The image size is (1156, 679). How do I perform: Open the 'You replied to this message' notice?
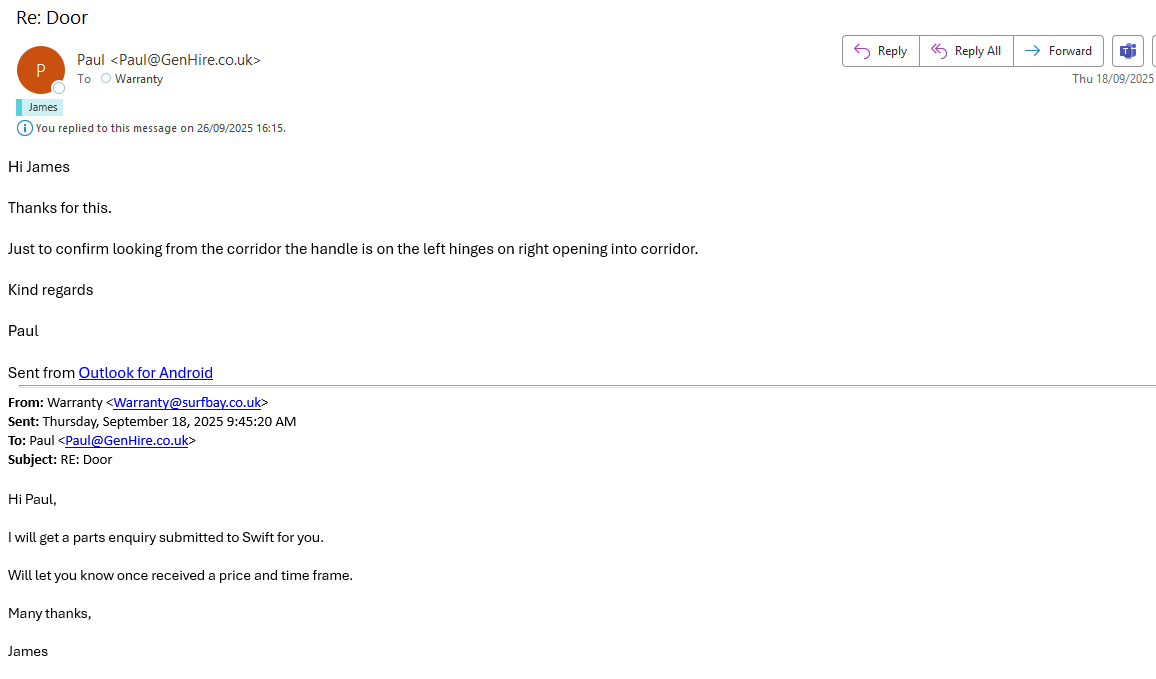[160, 128]
